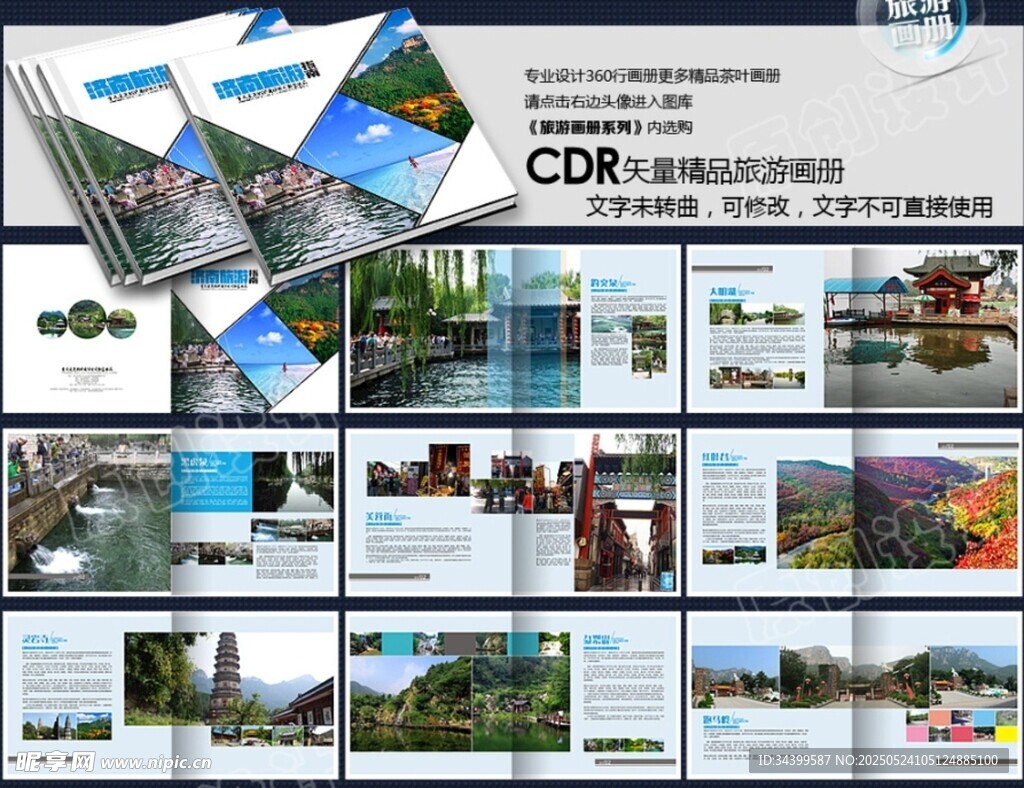Open the www.nipic.cn link
Screen dimensions: 1024x788
pos(155,763)
